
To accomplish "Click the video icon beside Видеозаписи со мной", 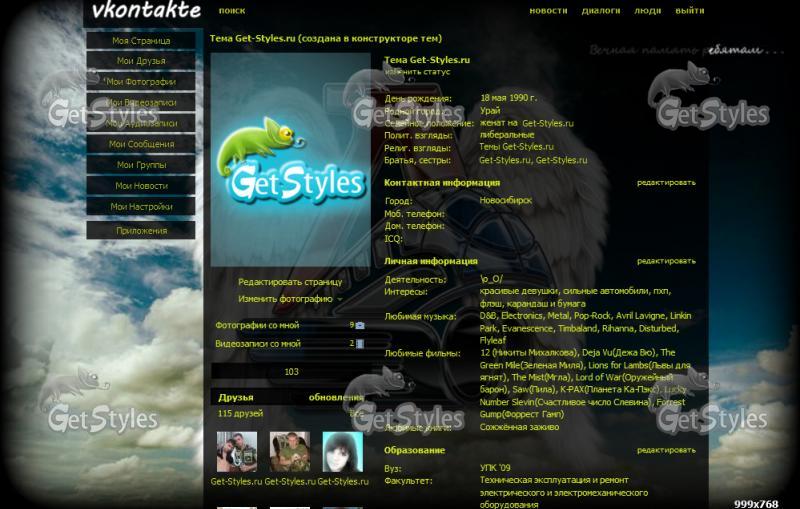I will [360, 344].
